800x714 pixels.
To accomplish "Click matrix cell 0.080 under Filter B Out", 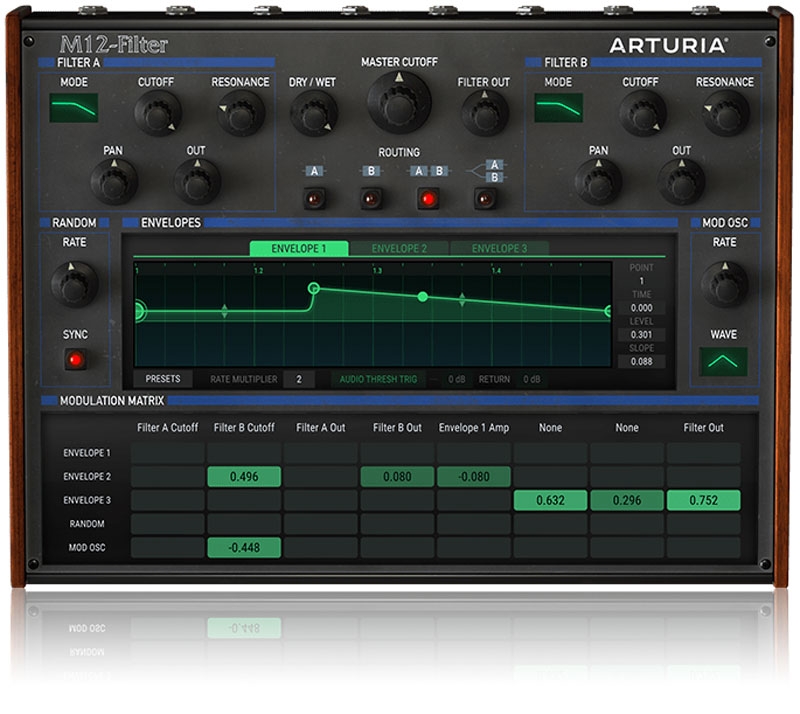I will (397, 477).
